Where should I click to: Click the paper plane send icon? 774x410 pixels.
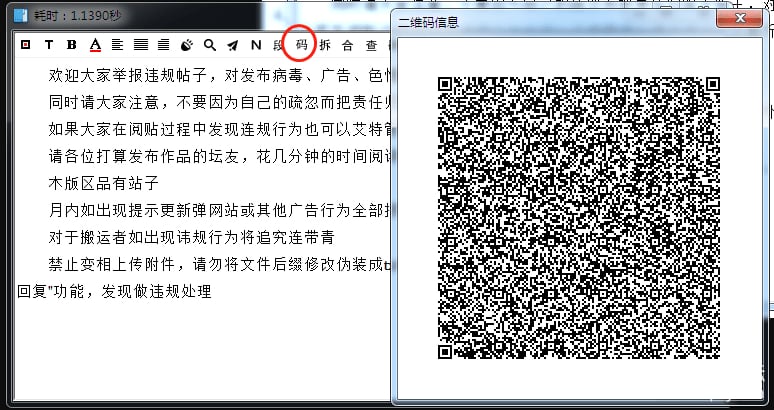(x=232, y=45)
